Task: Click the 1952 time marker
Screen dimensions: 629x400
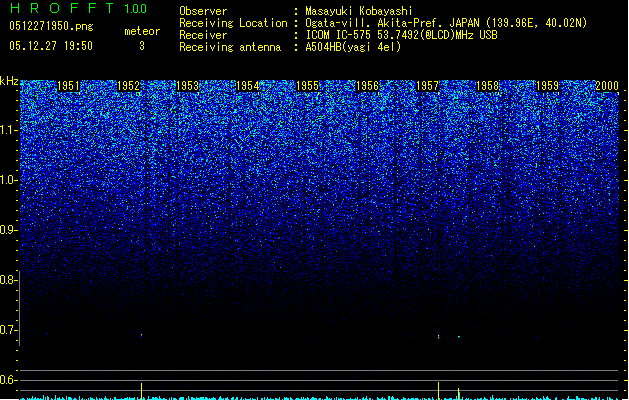Action: point(128,86)
